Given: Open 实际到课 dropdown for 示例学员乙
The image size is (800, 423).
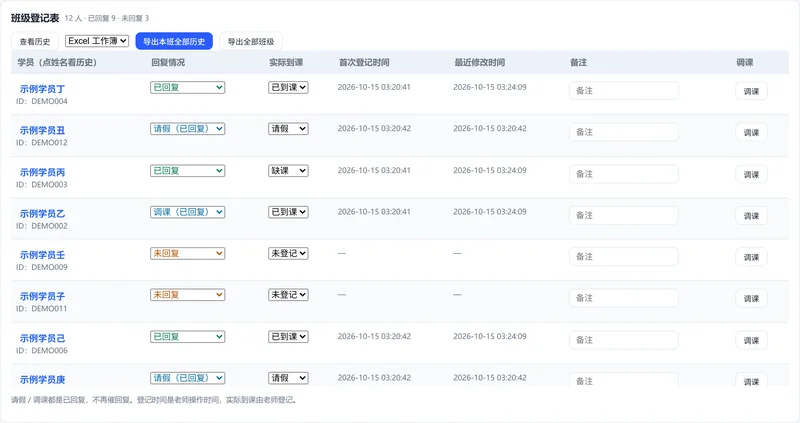Looking at the screenshot, I should 288,212.
